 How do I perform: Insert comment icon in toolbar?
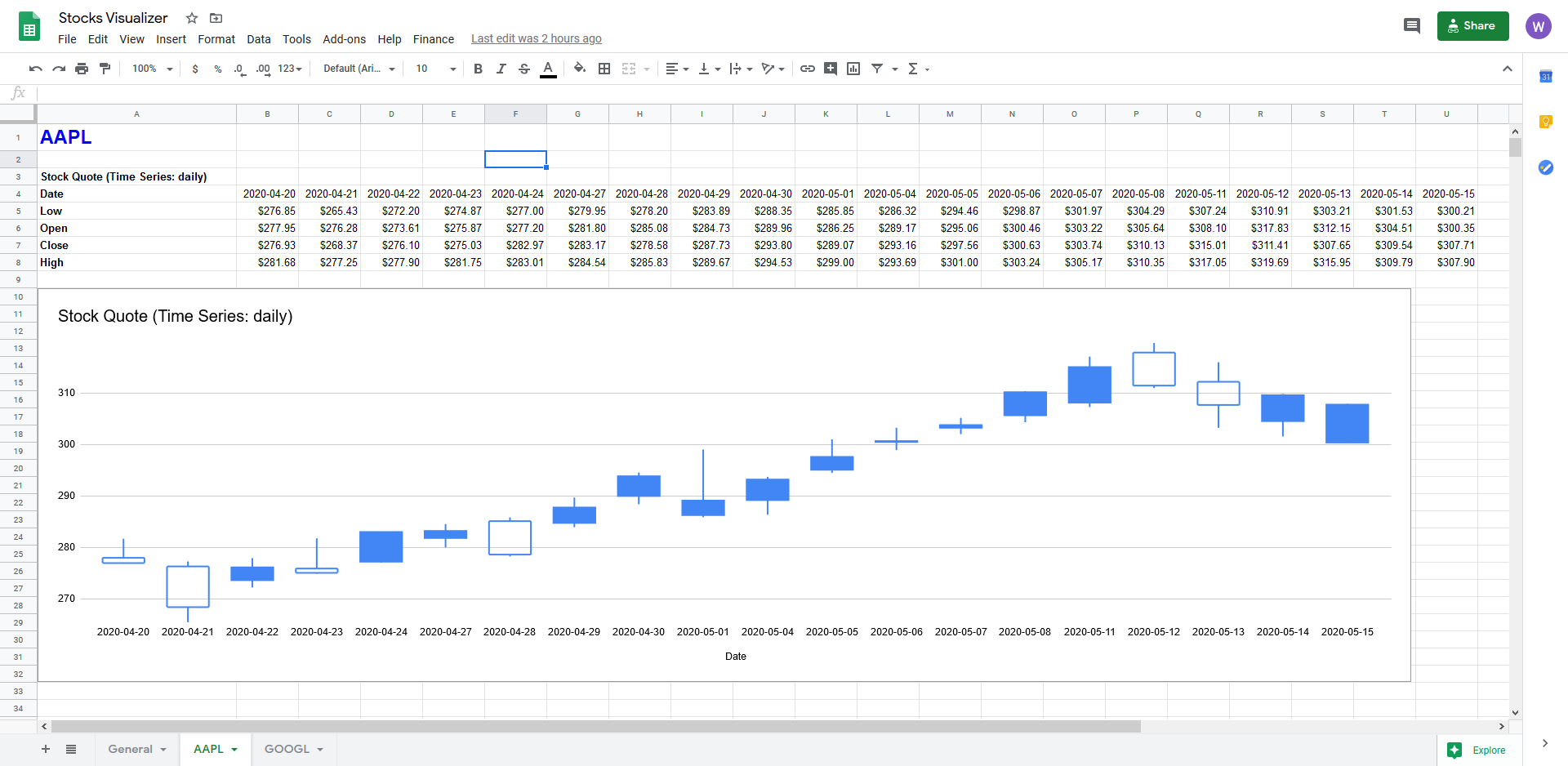pyautogui.click(x=831, y=69)
